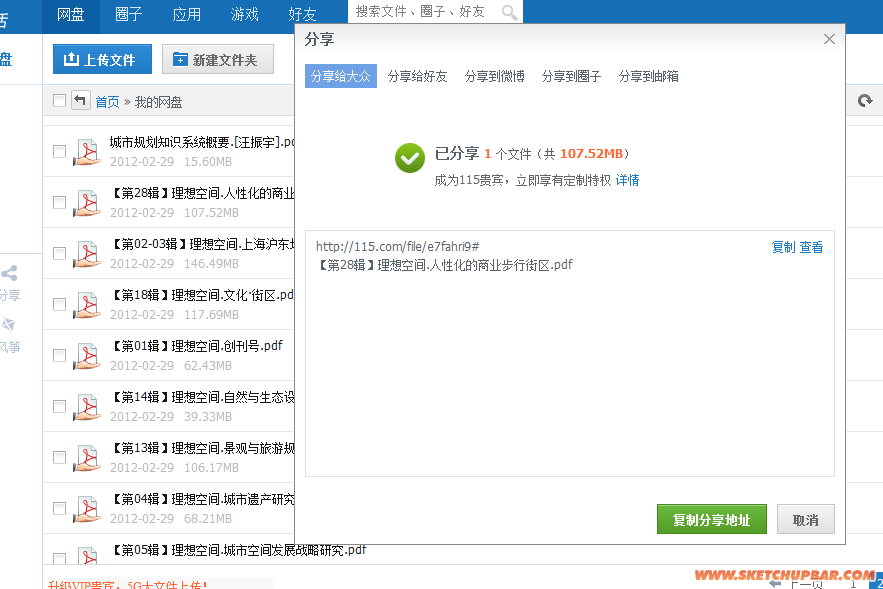Click the shared file name 人性化的商业步行街区.pdf
The image size is (883, 589).
coord(445,265)
